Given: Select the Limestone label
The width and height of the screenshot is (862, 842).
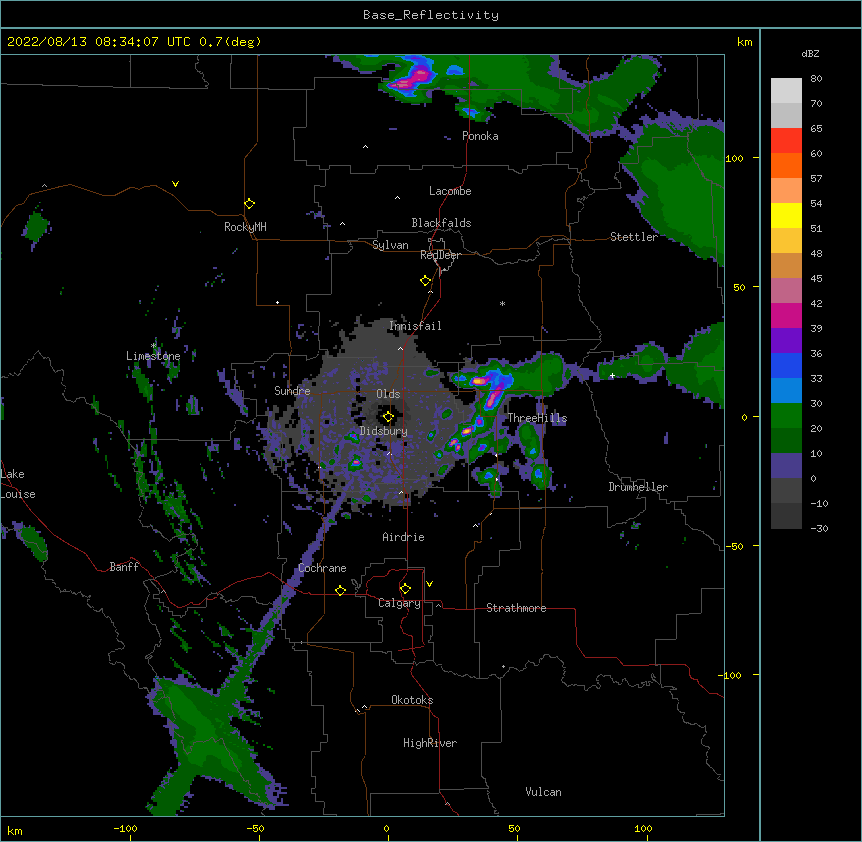Looking at the screenshot, I should pos(153,356).
